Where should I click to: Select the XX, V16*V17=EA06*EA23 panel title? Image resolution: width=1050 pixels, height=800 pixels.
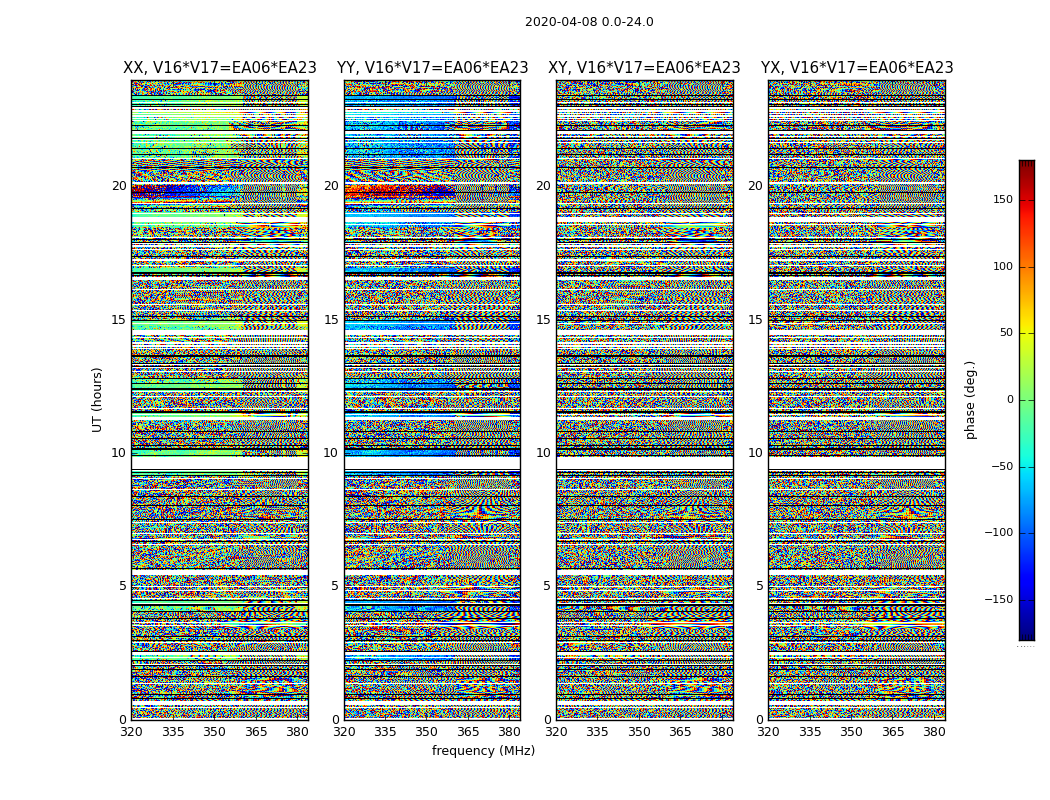pos(220,68)
